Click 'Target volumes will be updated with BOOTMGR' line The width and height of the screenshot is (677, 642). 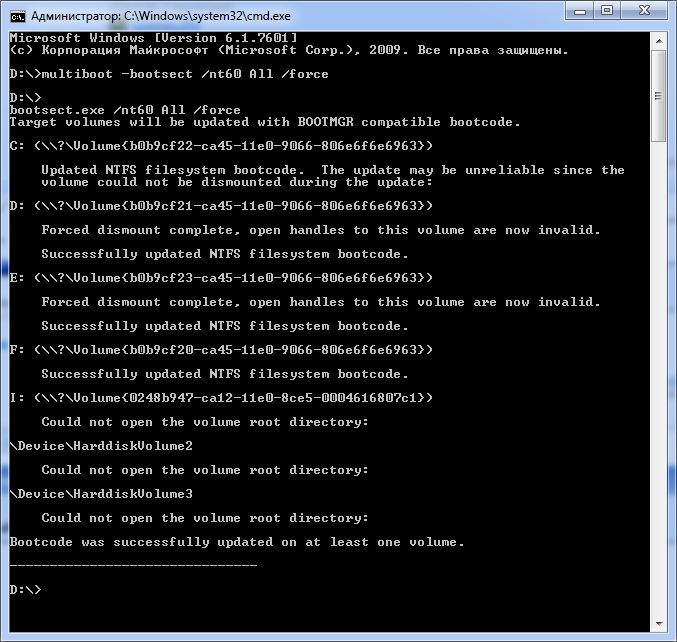tap(265, 122)
